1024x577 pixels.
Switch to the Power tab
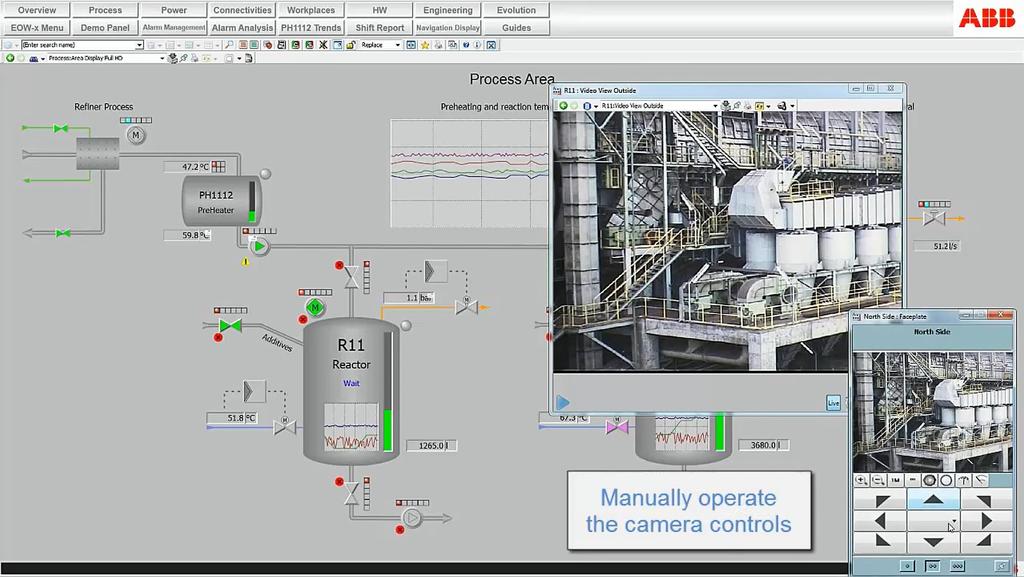pos(174,10)
